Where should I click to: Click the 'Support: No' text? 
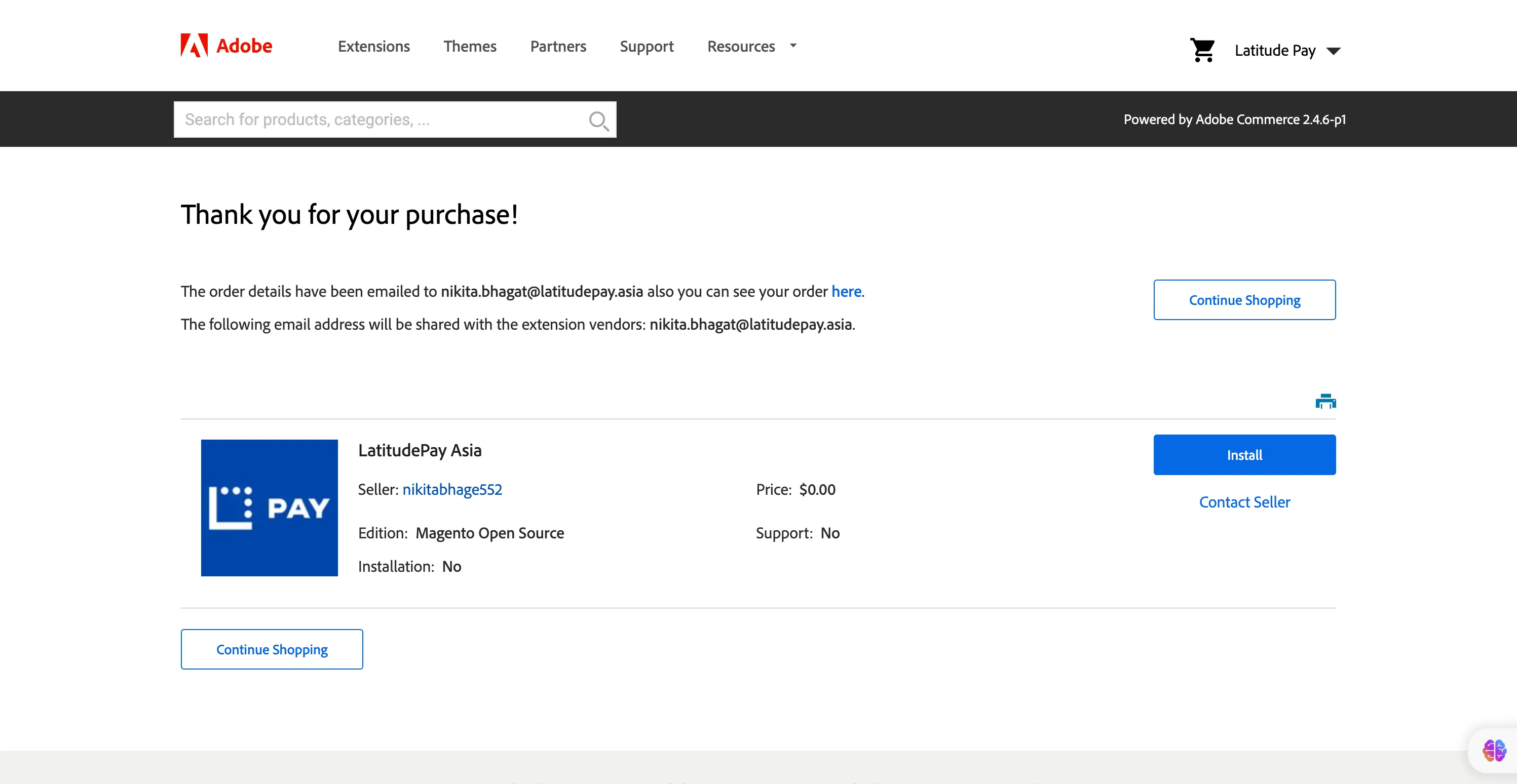coord(798,533)
